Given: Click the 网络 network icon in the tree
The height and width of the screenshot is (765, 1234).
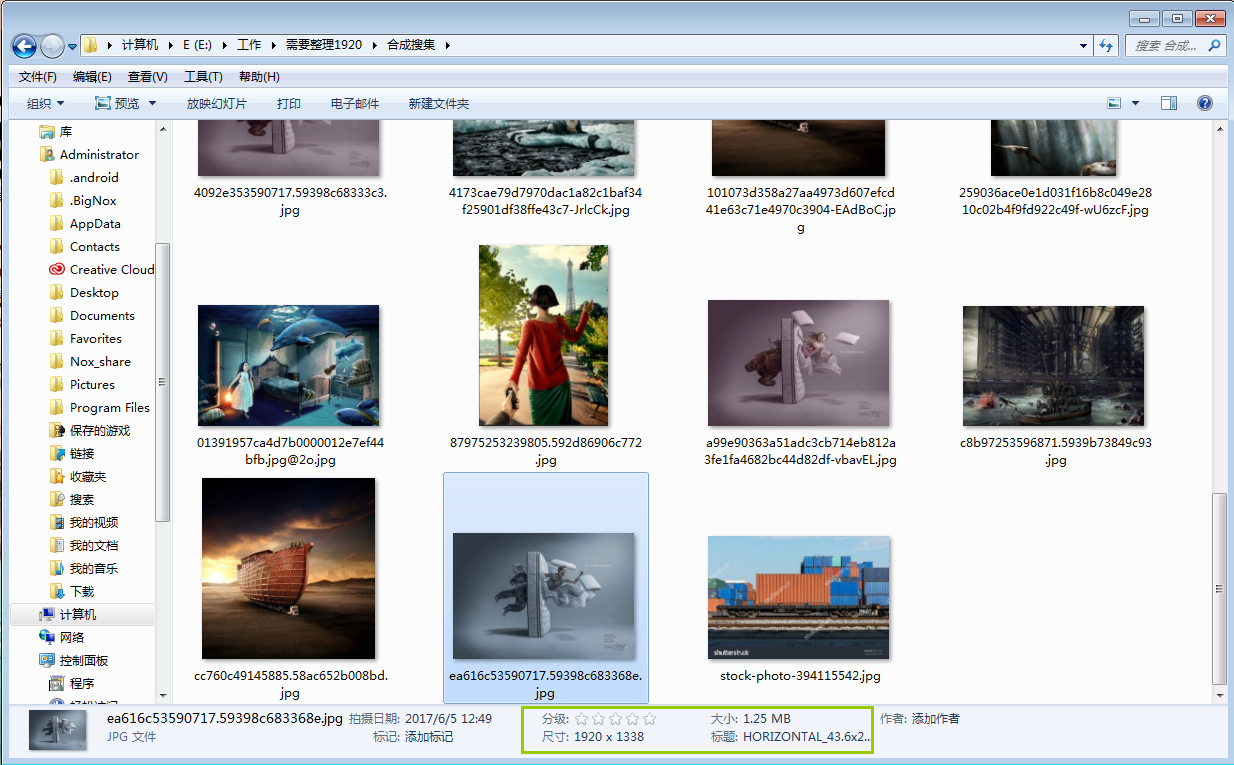Looking at the screenshot, I should click(47, 637).
